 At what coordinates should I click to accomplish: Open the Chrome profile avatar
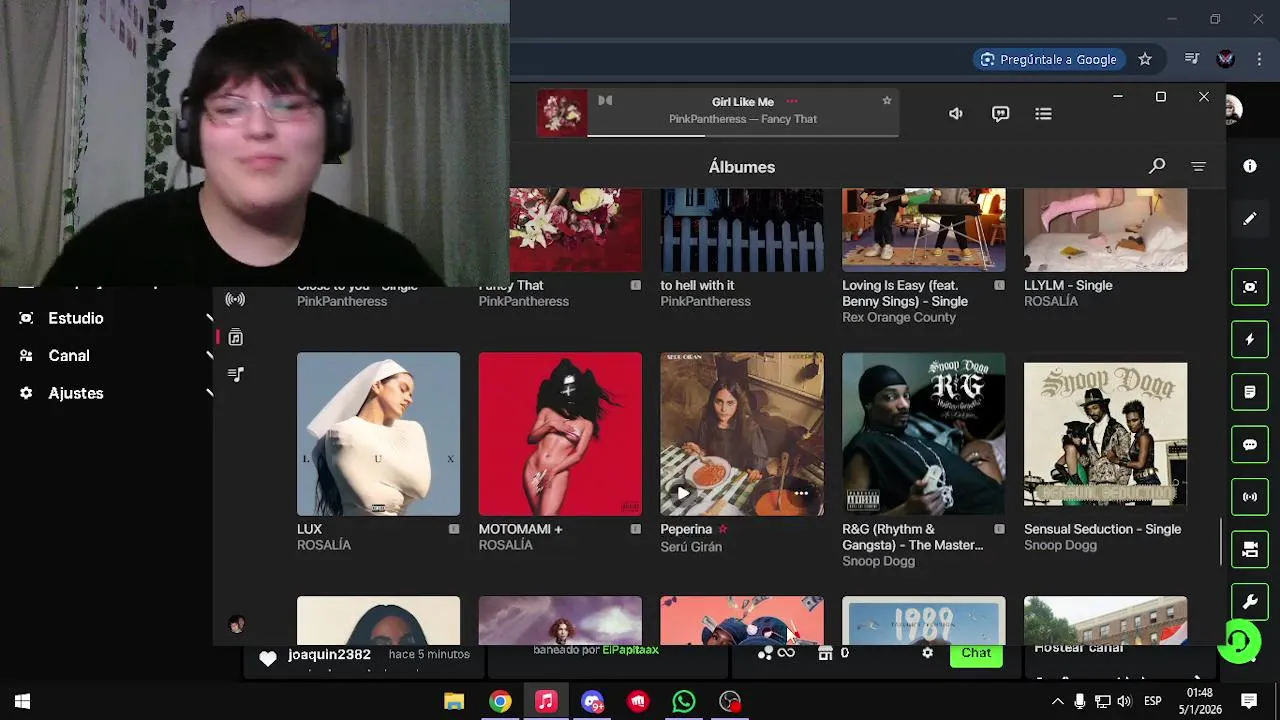(1225, 59)
